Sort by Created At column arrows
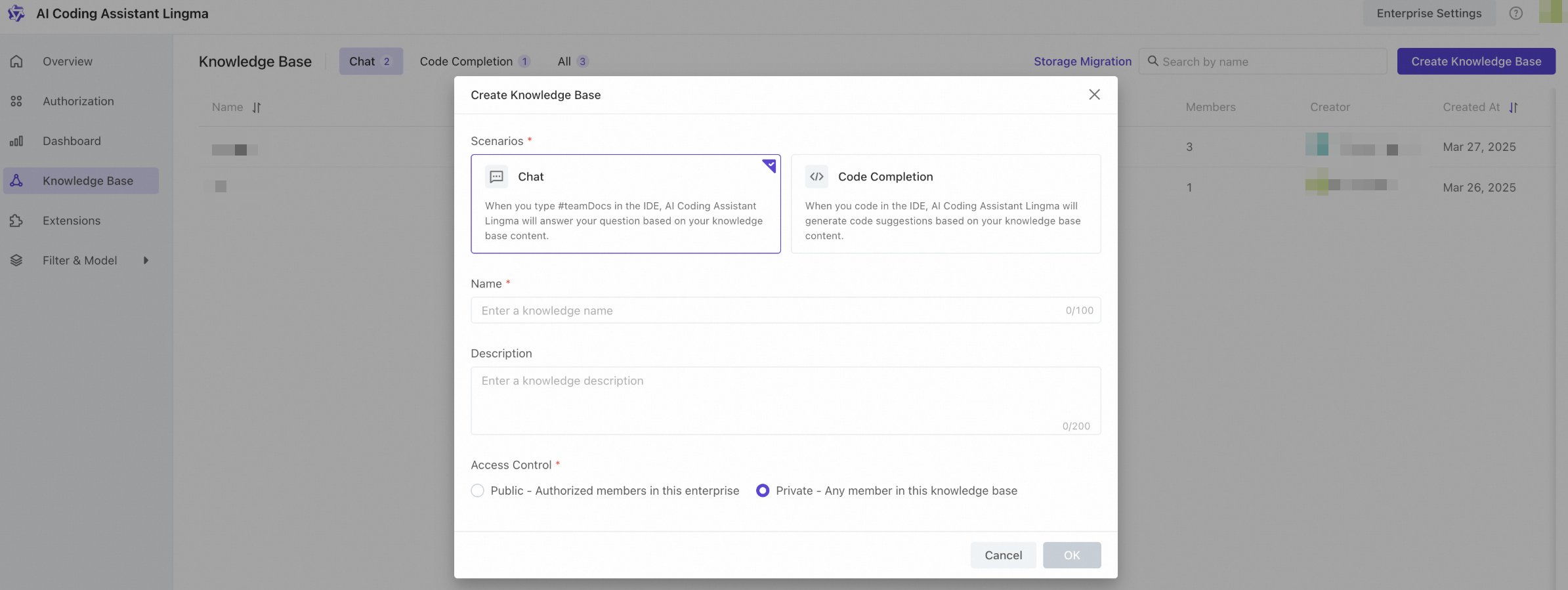 tap(1513, 108)
